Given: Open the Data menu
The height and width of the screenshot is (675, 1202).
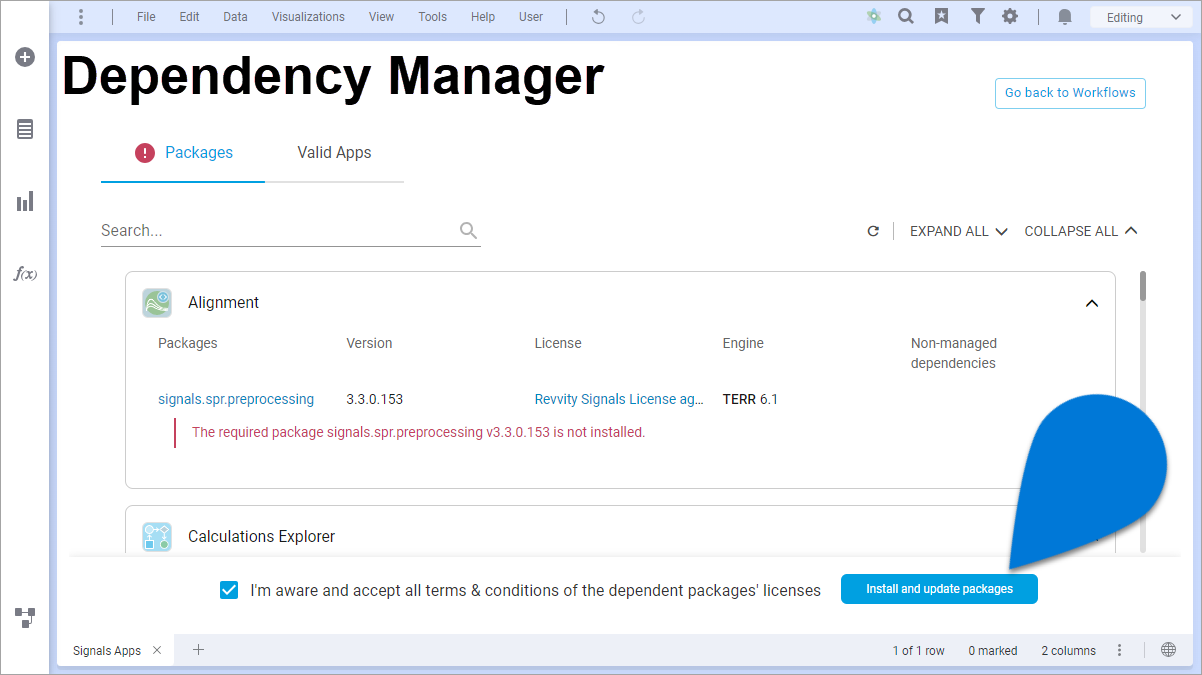Looking at the screenshot, I should (x=235, y=16).
